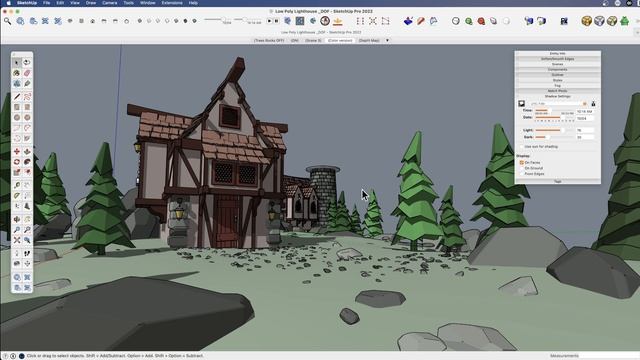Screen dimensions: 640x360
Task: Select the Circle tool
Action: point(17,118)
